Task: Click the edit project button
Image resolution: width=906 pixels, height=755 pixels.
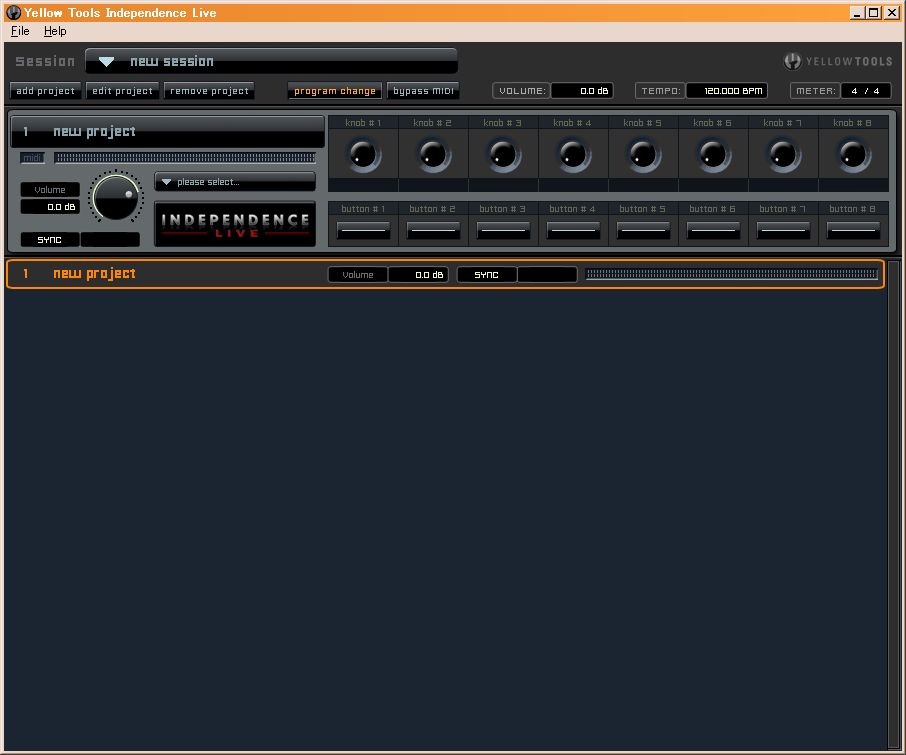Action: (x=122, y=91)
